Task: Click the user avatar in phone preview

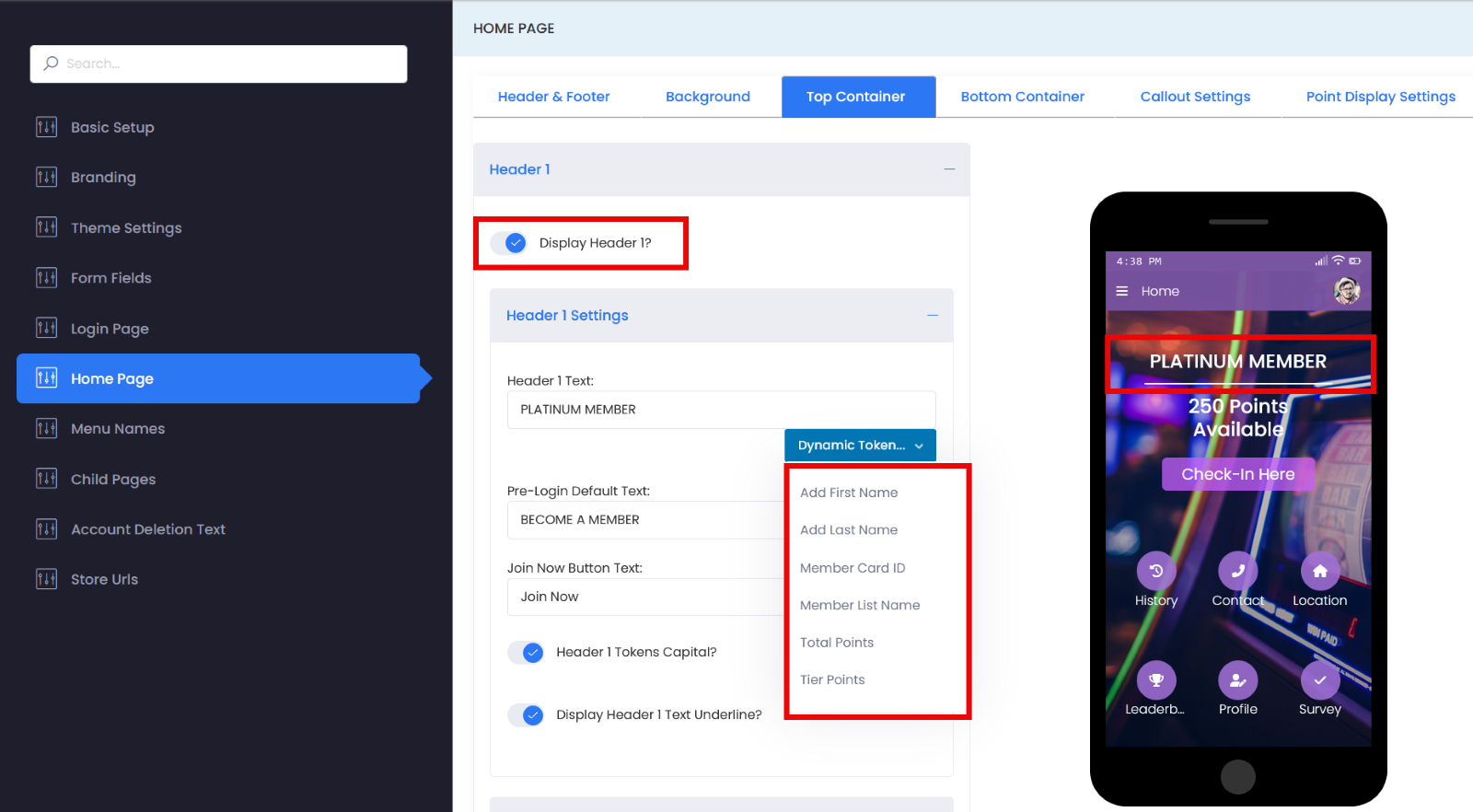Action: (x=1347, y=291)
